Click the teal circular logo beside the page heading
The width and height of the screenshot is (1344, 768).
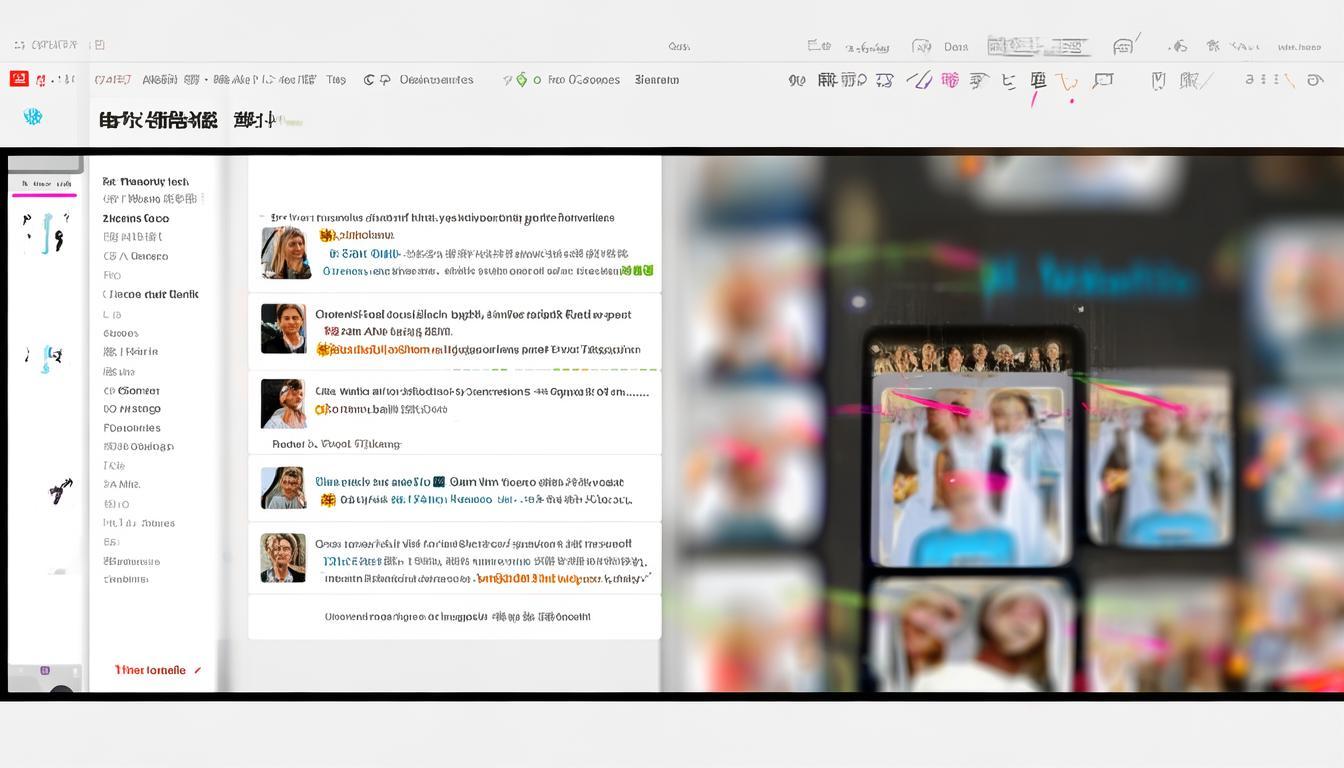33,117
